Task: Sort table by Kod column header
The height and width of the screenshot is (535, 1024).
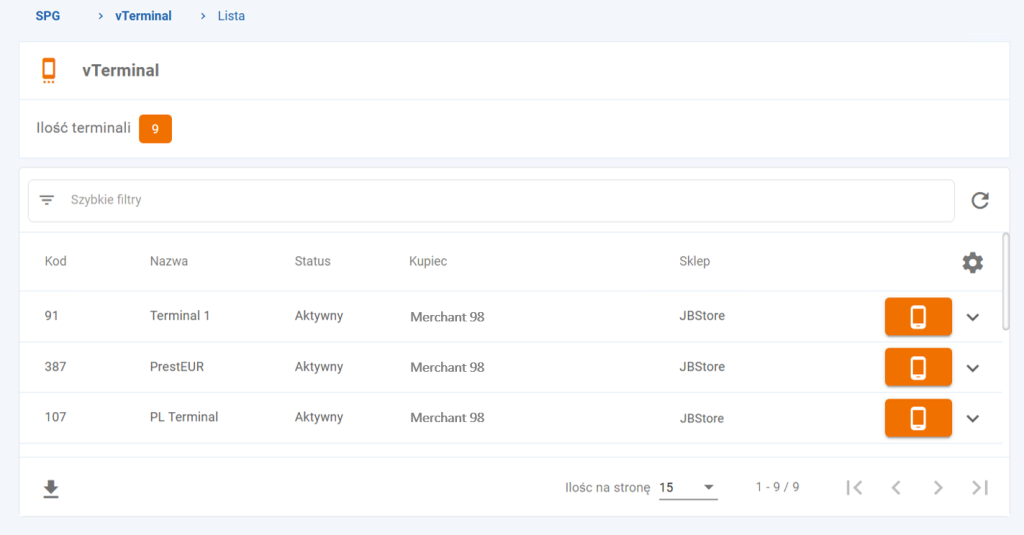Action: 56,261
